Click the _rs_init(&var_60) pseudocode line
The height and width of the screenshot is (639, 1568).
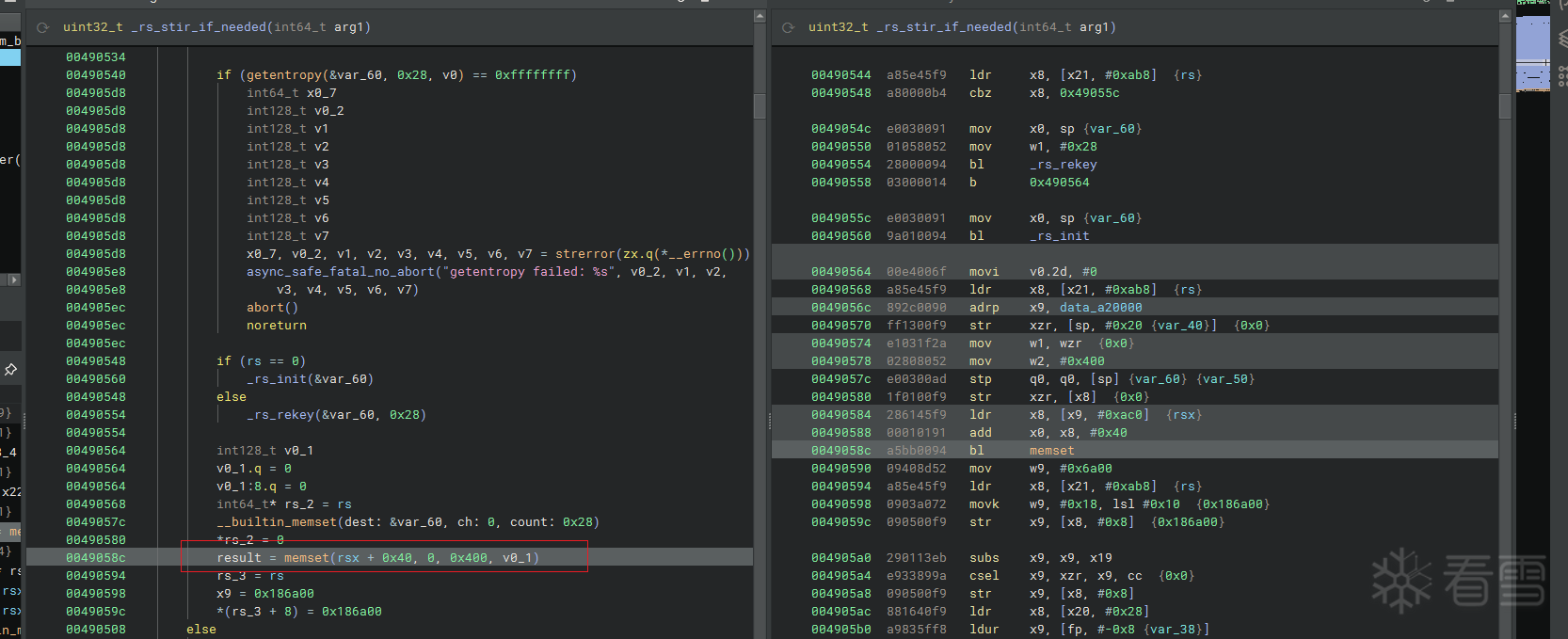click(x=311, y=379)
